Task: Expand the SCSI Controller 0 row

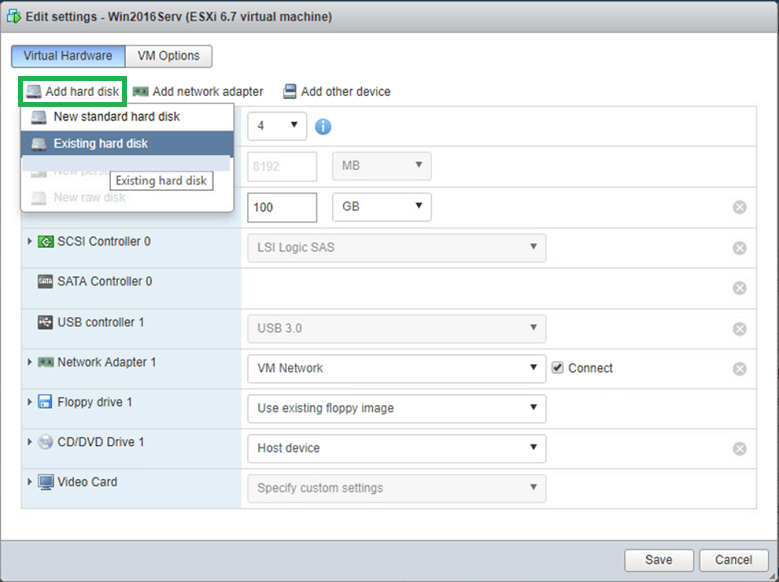Action: click(x=29, y=242)
